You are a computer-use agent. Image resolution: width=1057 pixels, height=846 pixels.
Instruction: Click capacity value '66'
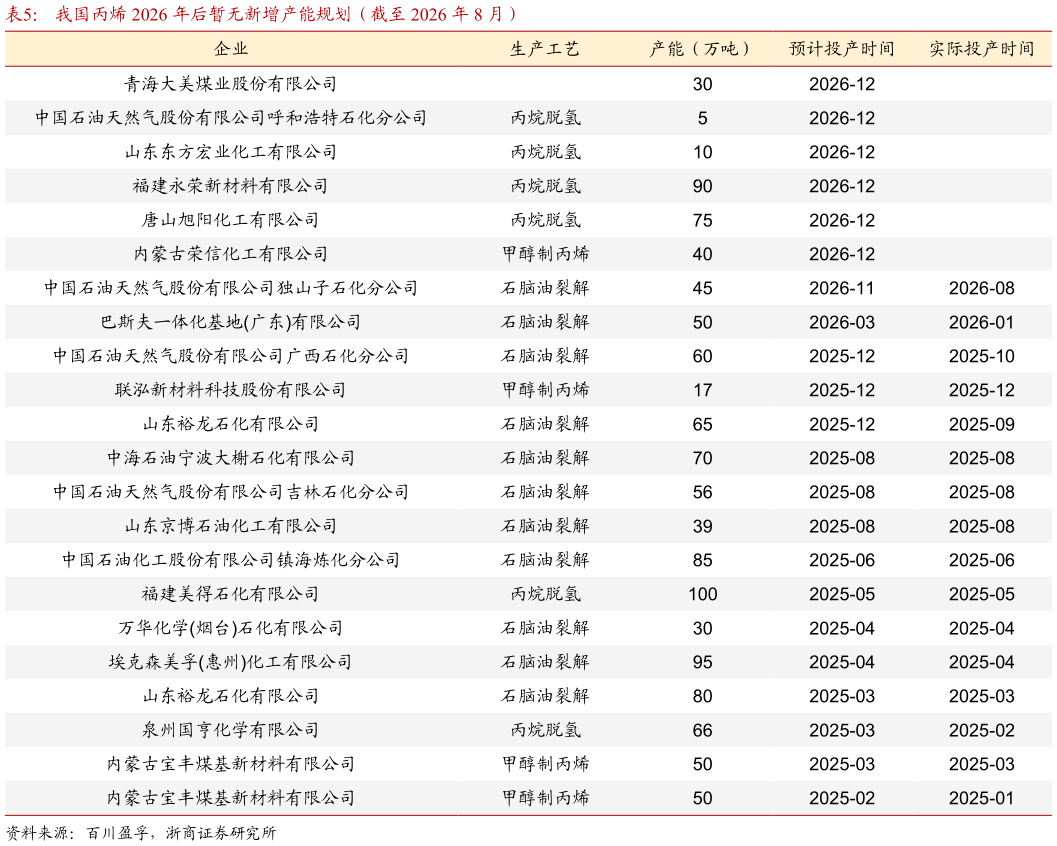[x=702, y=730]
